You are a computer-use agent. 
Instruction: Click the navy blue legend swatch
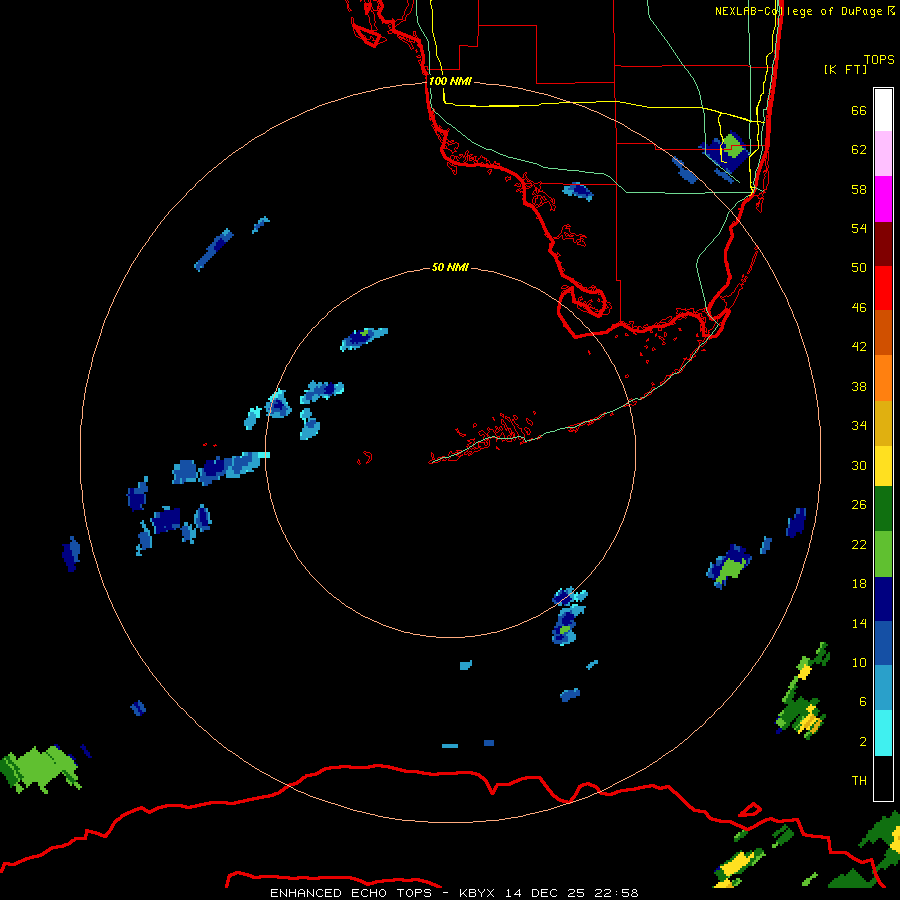(883, 599)
